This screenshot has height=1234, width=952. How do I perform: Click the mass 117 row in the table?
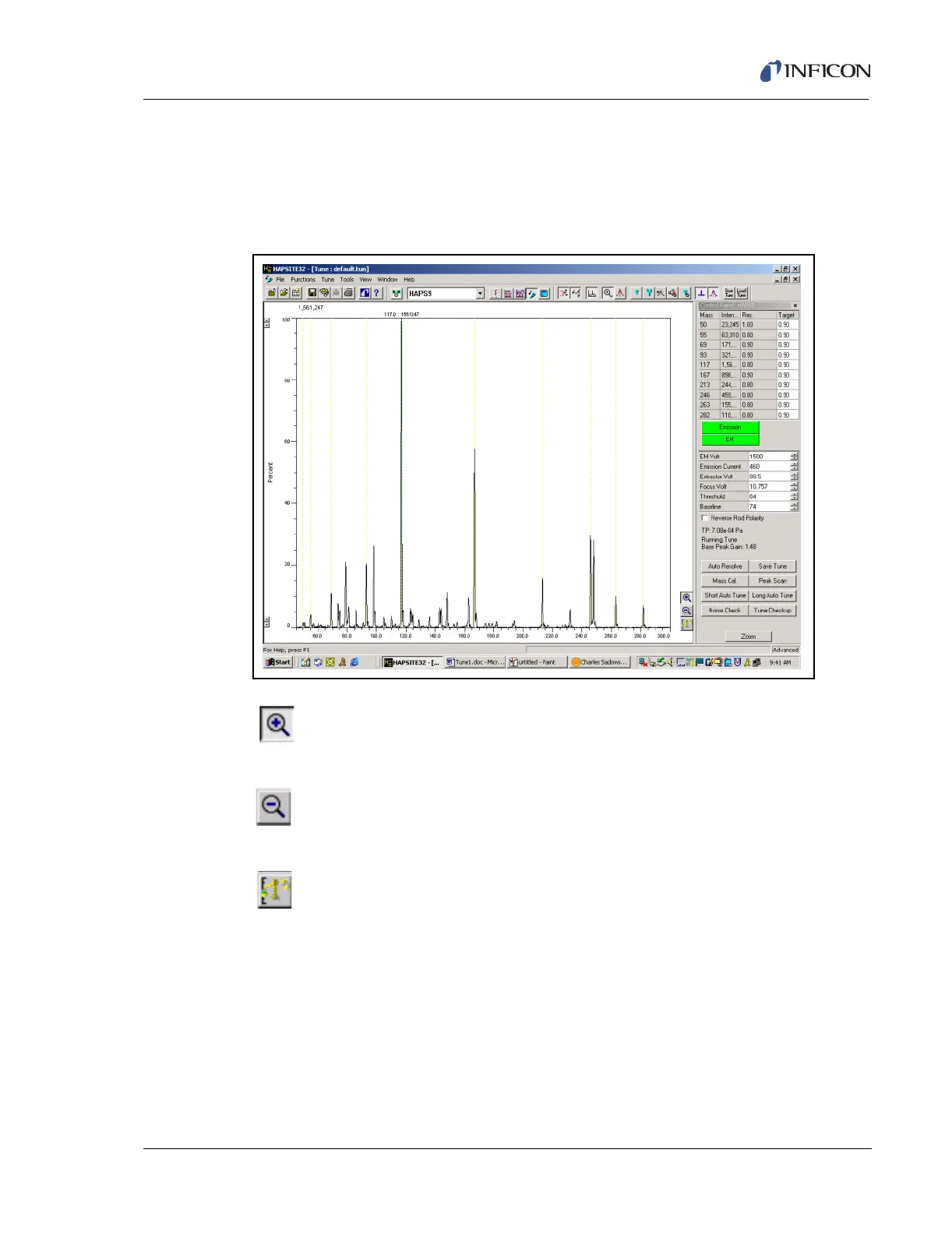pos(748,365)
